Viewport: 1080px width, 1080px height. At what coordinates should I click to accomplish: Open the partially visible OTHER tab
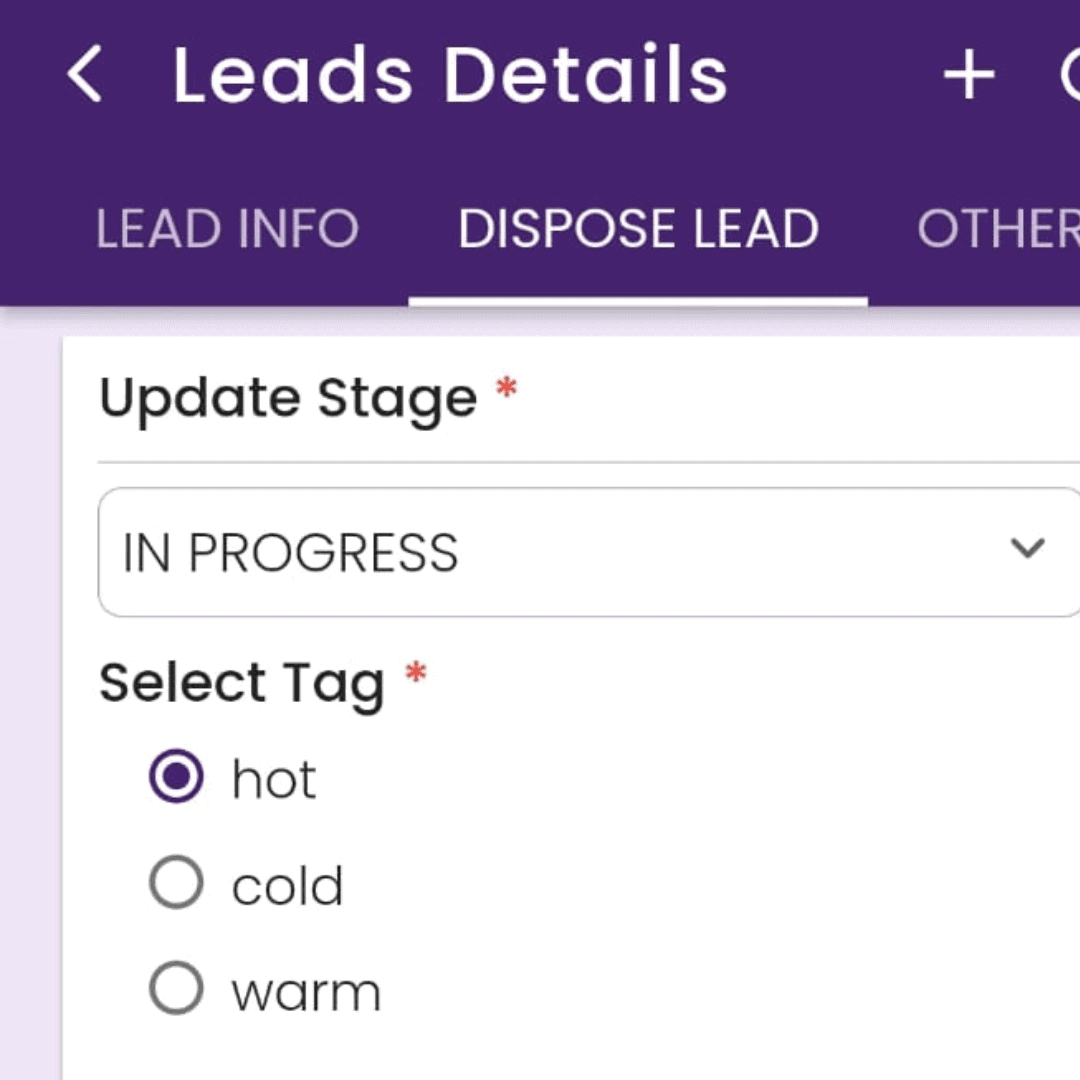[x=998, y=229]
